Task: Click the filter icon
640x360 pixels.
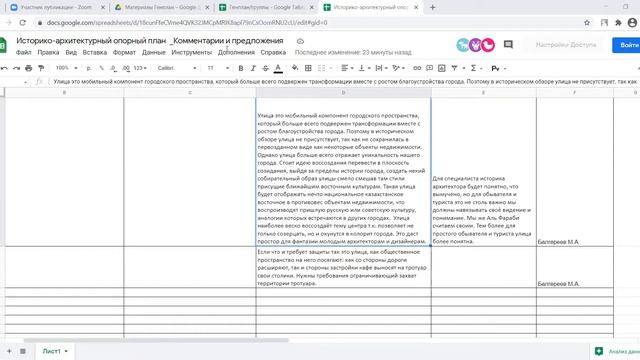Action: [x=454, y=68]
